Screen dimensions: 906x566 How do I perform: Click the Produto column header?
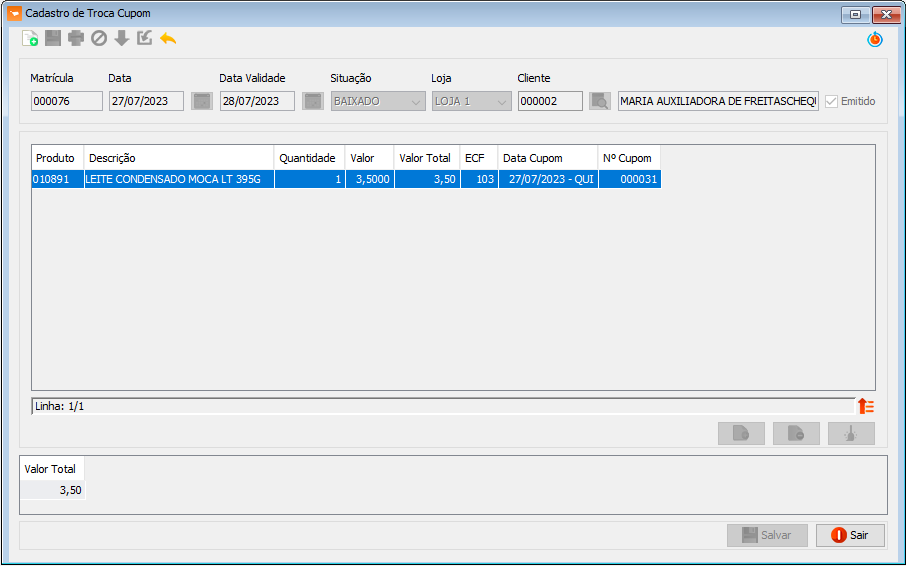[58, 158]
